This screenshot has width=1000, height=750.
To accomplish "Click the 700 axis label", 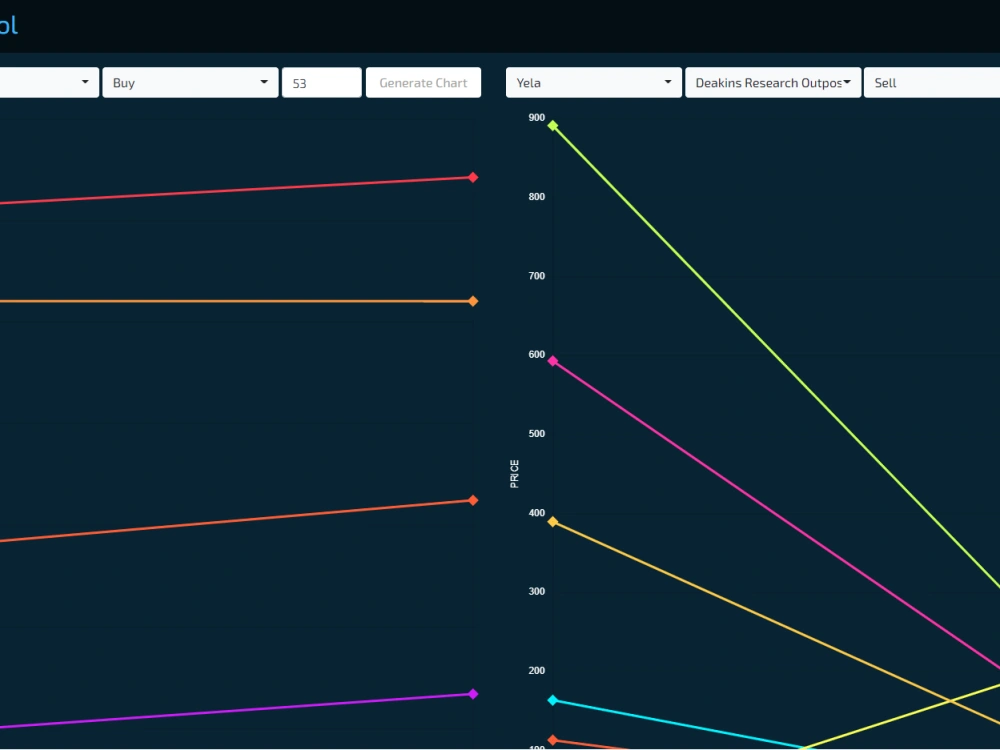I will 537,276.
